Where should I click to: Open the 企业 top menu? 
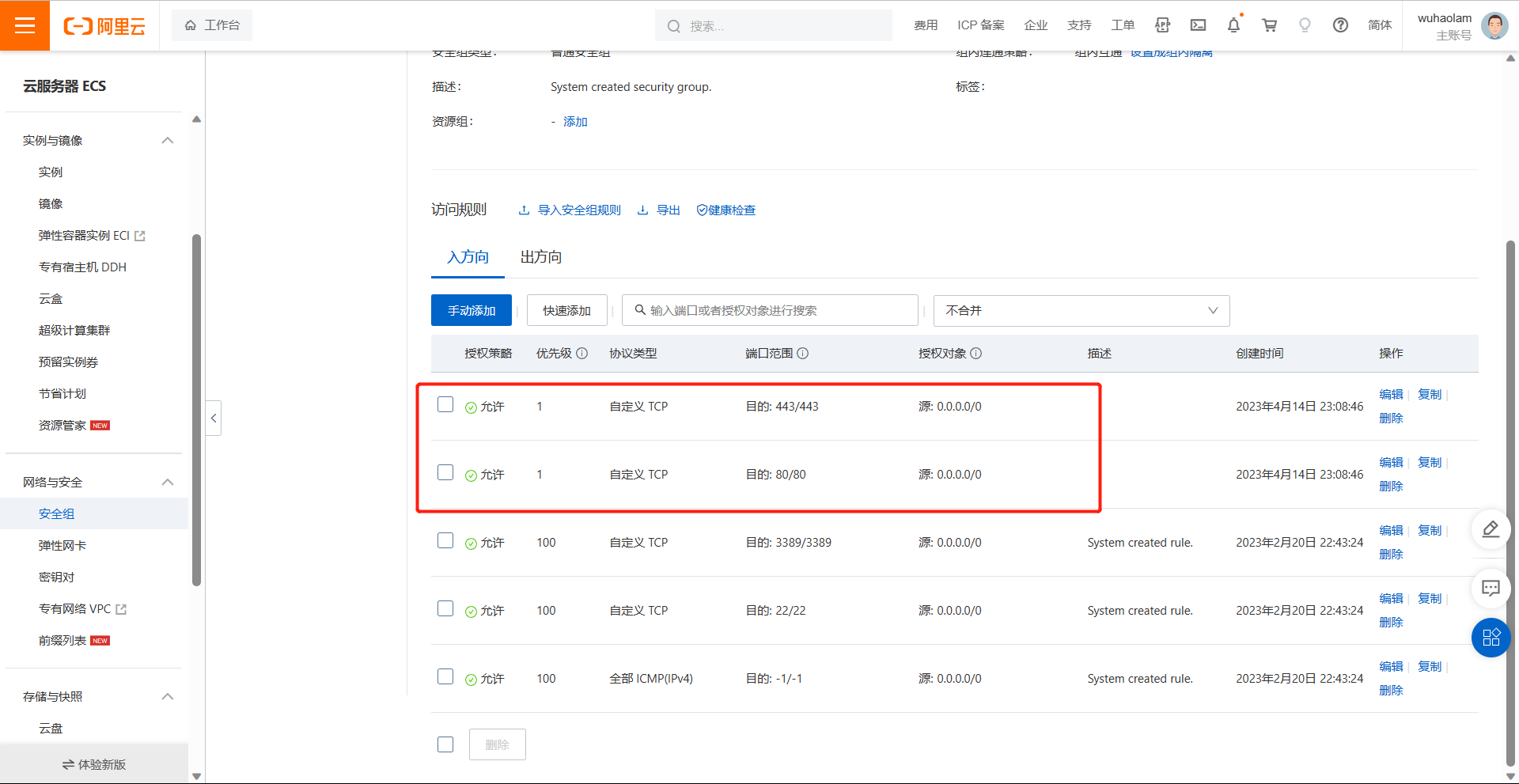pyautogui.click(x=1036, y=25)
